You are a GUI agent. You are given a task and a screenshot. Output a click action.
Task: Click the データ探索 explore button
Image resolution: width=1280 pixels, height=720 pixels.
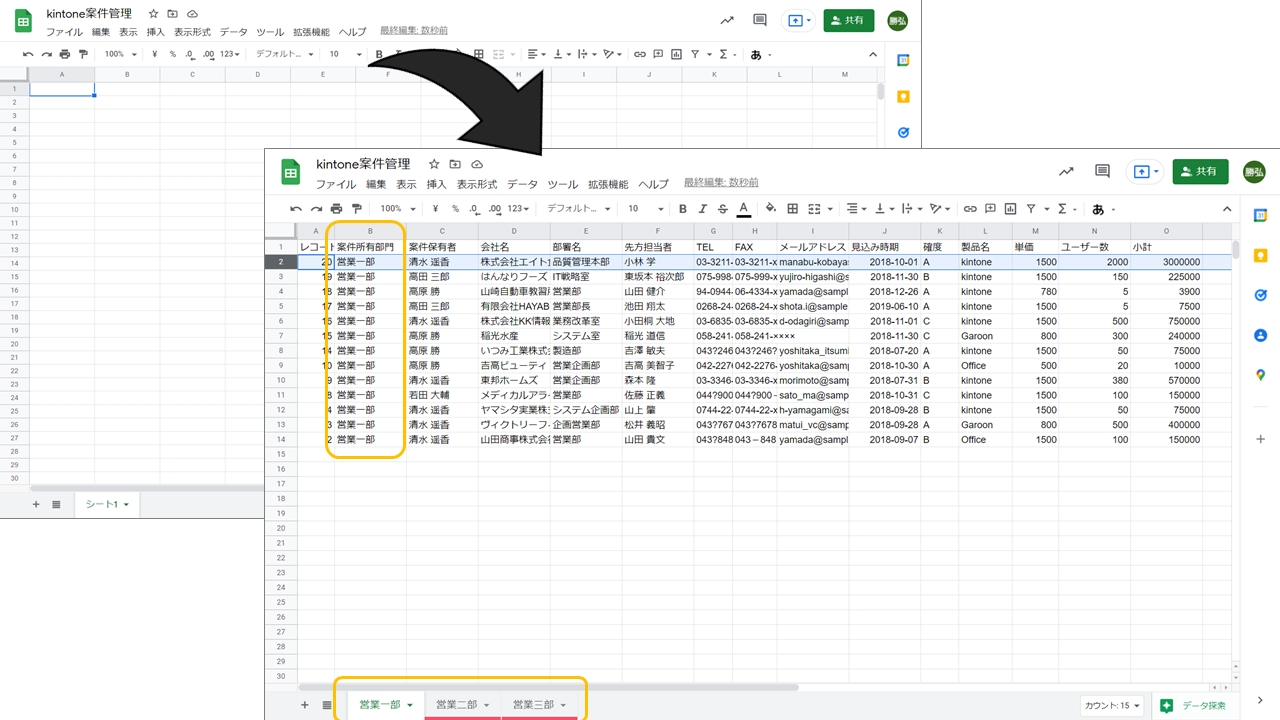click(x=1194, y=706)
